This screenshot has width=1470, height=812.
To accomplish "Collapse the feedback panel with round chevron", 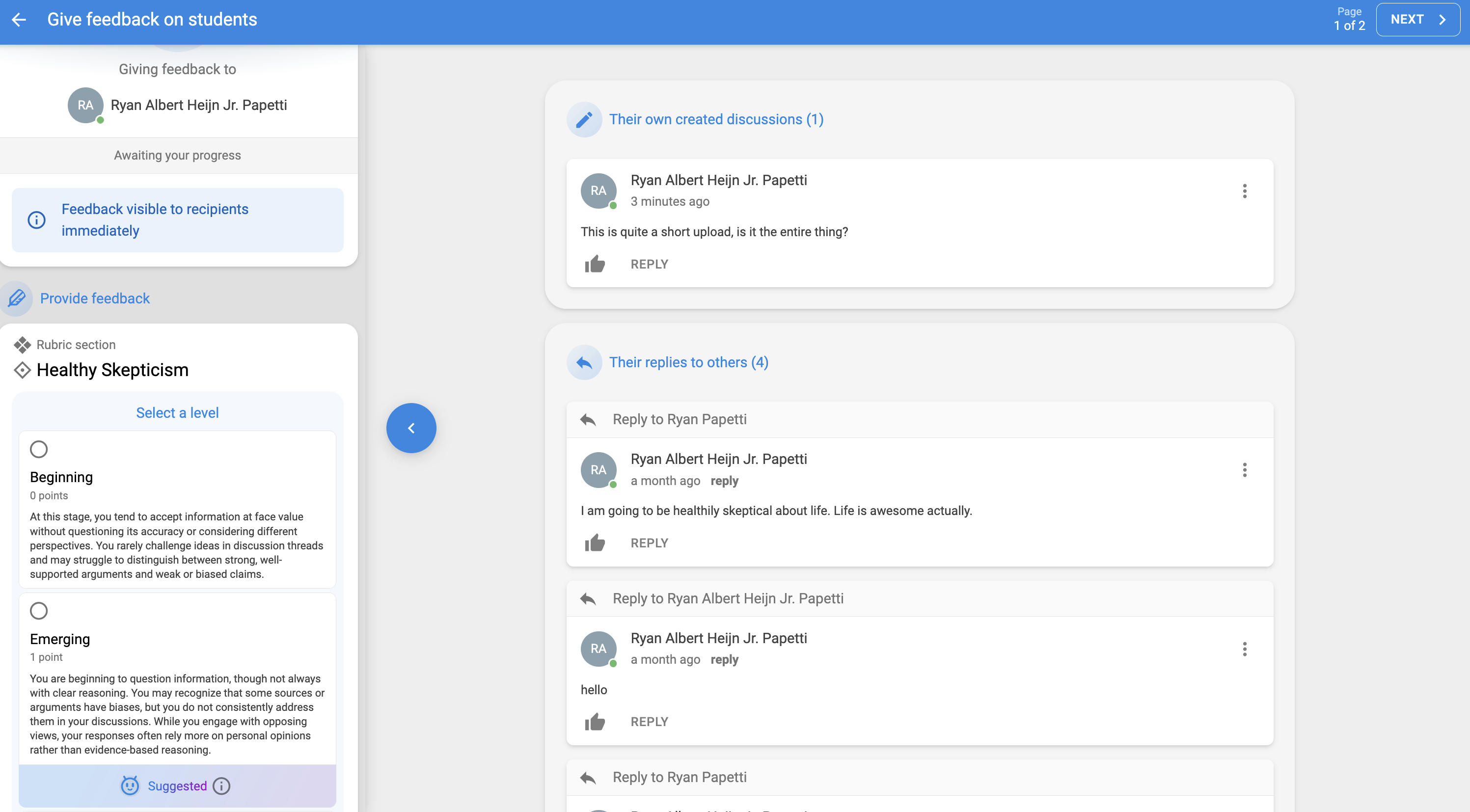I will [x=411, y=428].
